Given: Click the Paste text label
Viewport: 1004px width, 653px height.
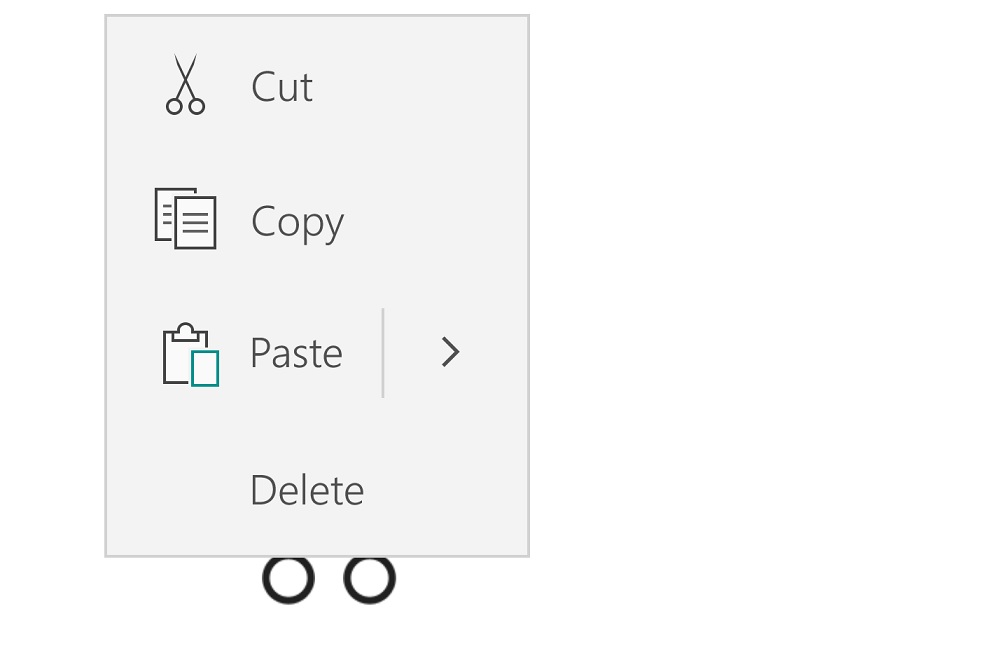Looking at the screenshot, I should (296, 353).
